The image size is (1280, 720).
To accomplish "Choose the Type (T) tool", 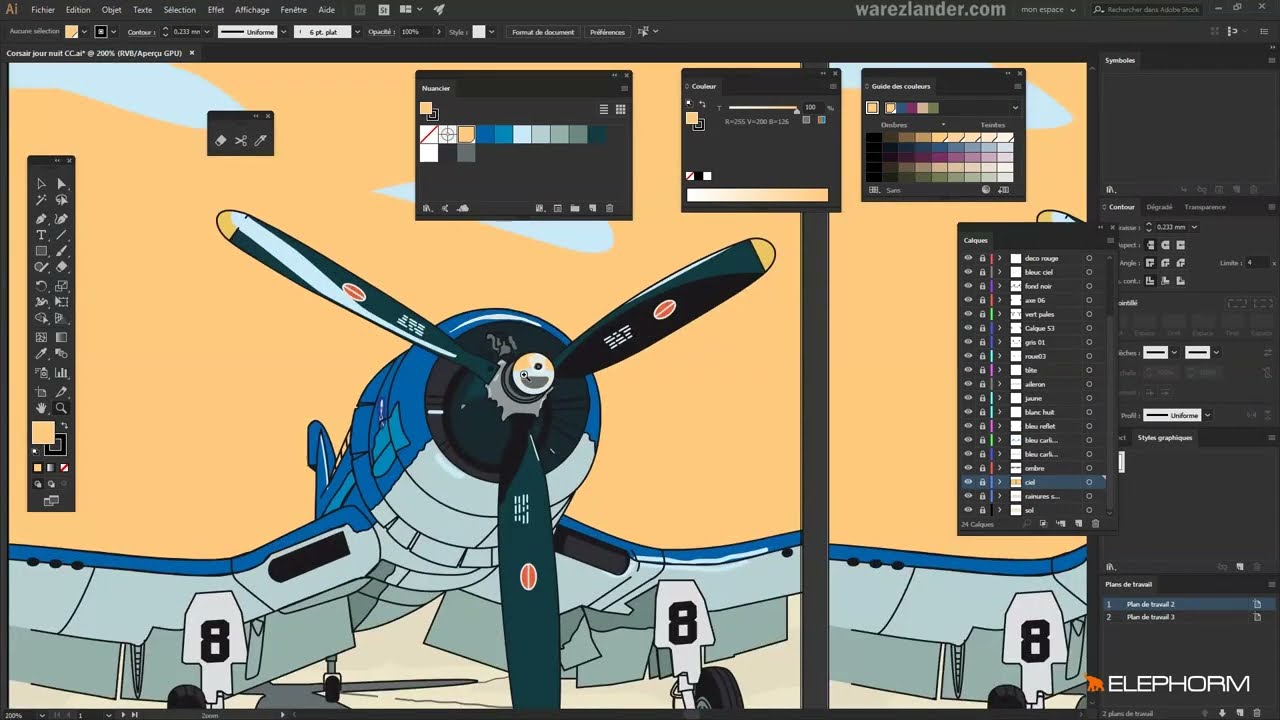I will 41,235.
